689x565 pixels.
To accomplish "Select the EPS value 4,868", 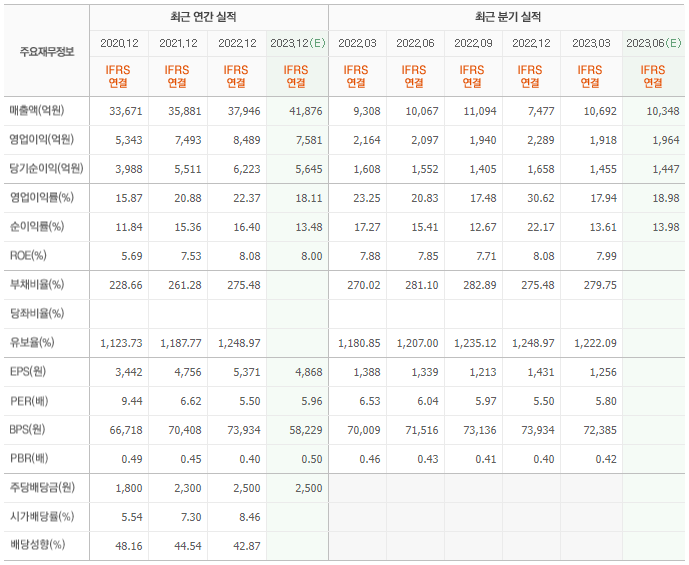I will click(x=308, y=372).
